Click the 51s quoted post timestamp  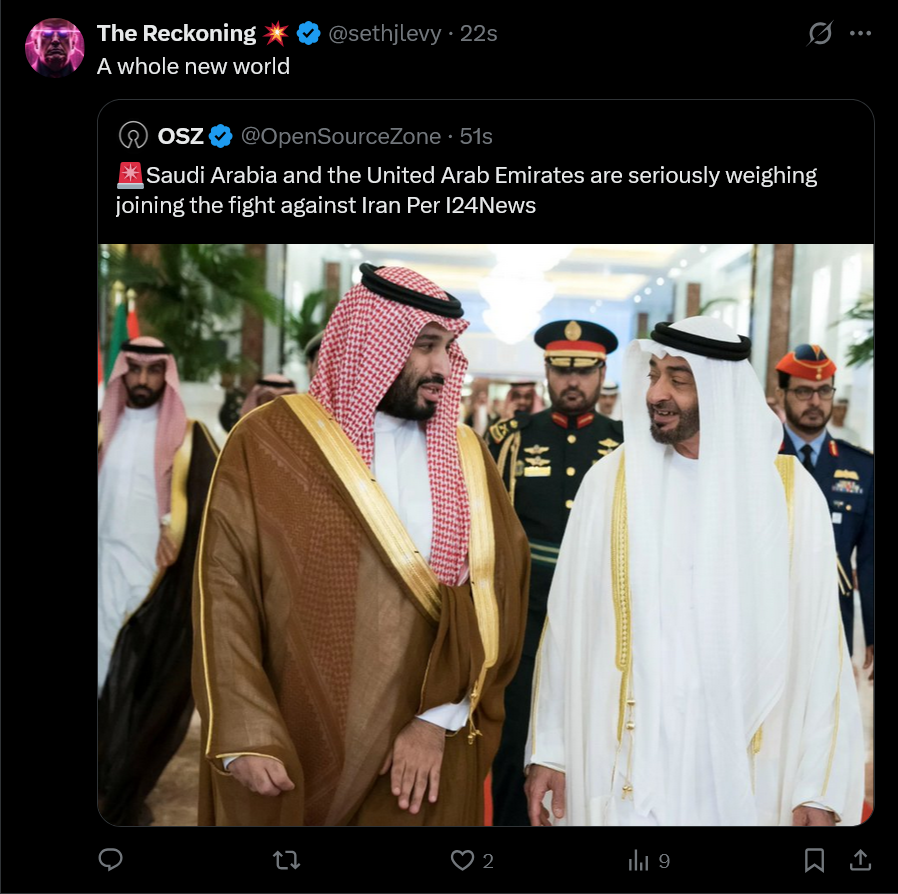pos(476,136)
